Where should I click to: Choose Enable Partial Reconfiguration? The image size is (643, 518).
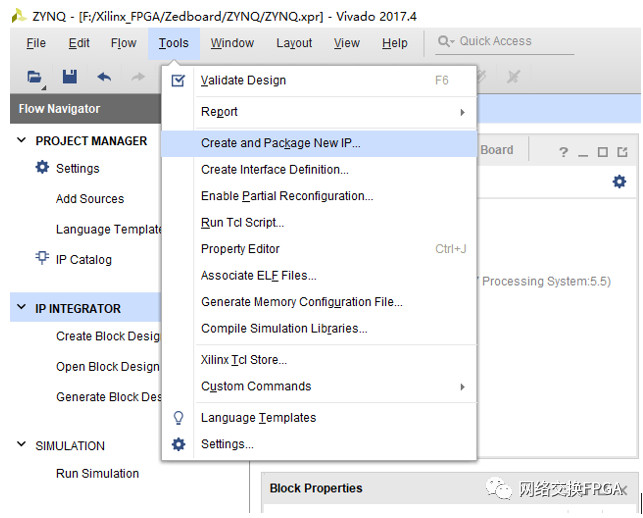(319, 196)
